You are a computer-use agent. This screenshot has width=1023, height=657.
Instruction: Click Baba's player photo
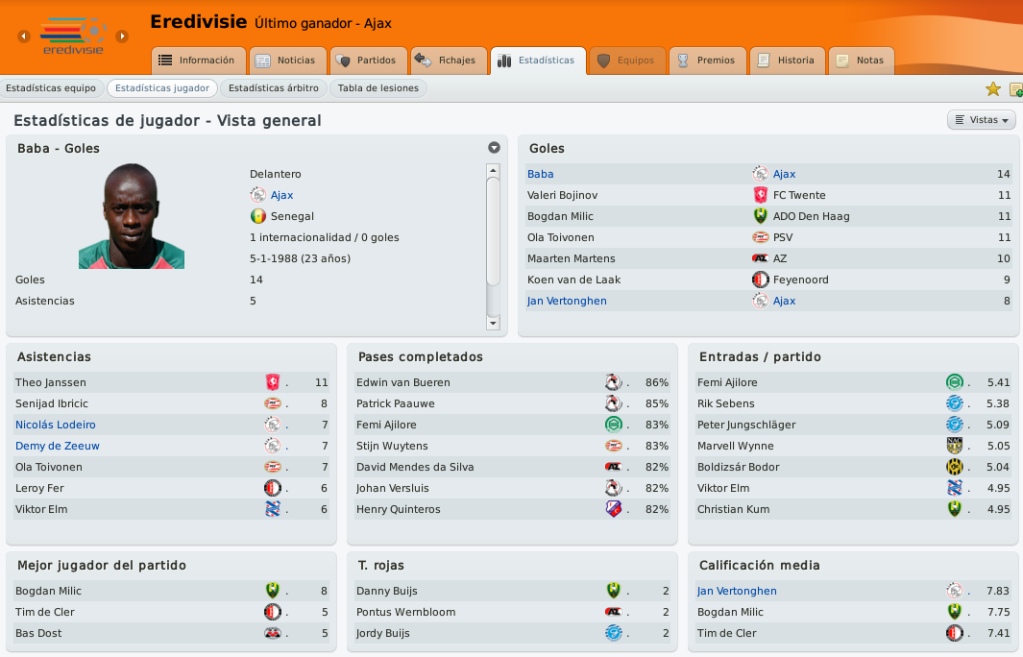tap(131, 216)
